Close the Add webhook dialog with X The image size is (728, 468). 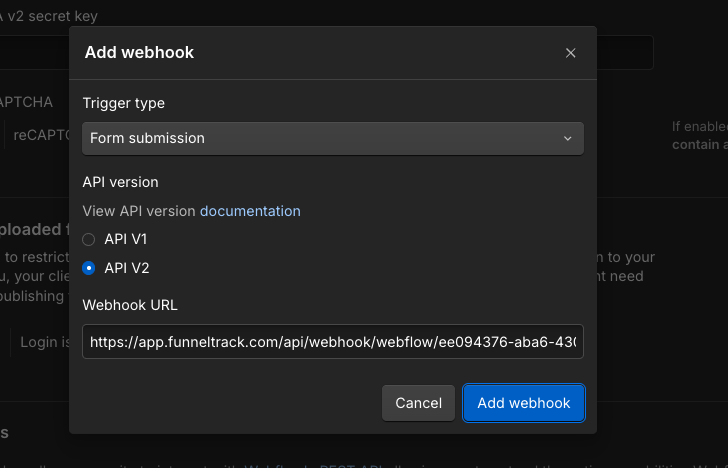tap(570, 53)
